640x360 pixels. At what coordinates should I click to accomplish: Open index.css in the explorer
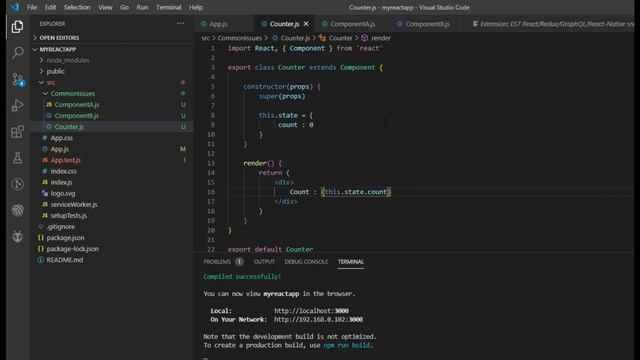[x=111, y=171]
